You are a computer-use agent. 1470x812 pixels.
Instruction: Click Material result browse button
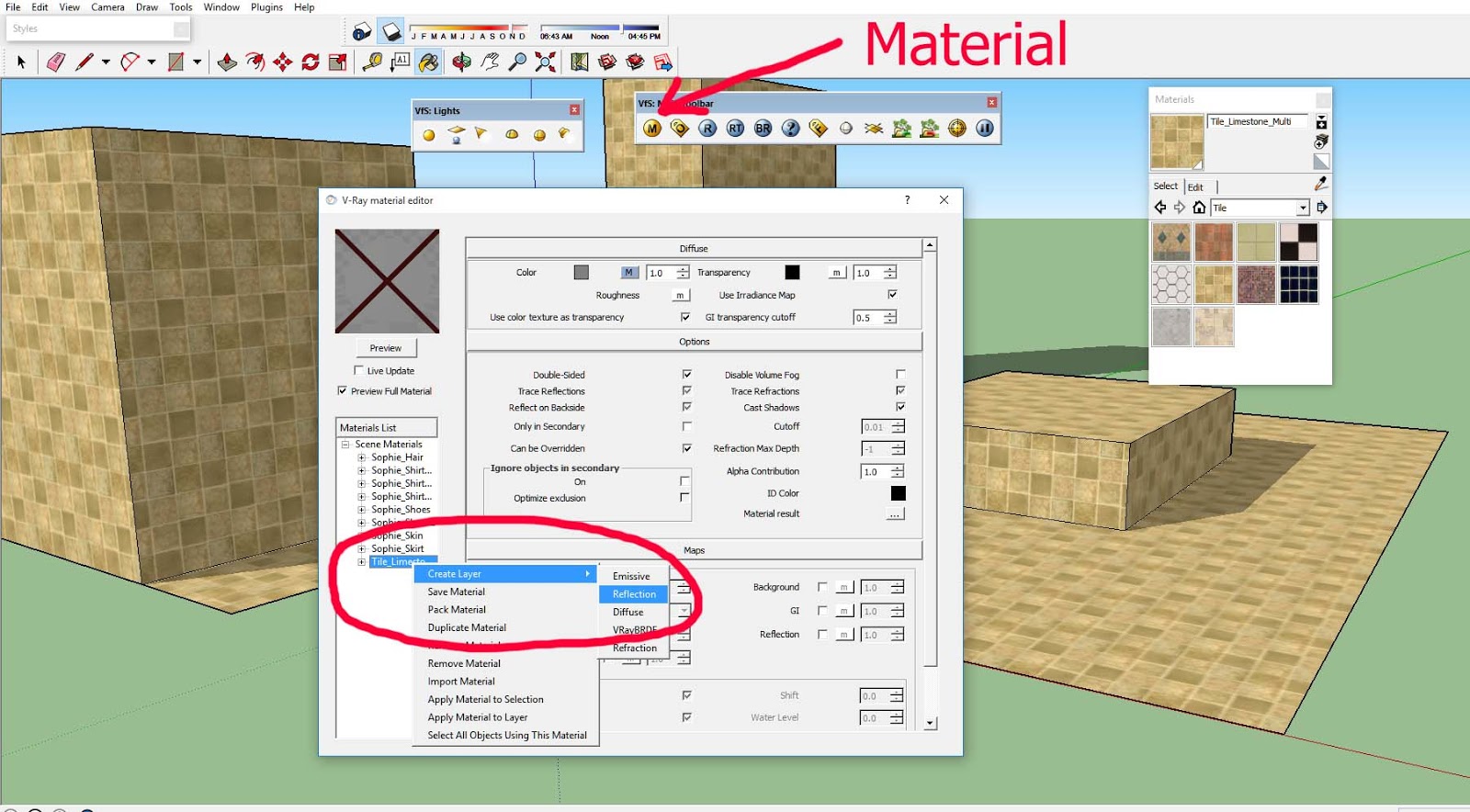(x=895, y=513)
